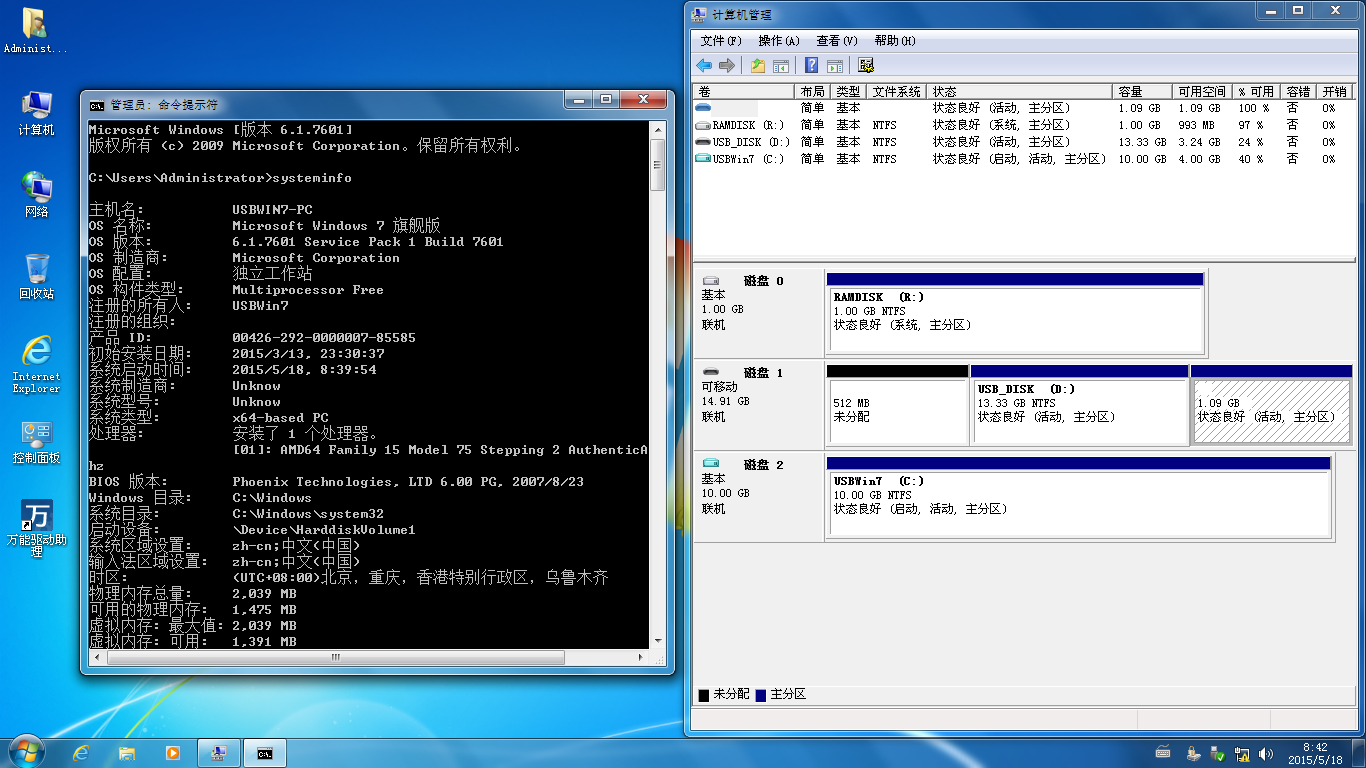
Task: Open the 回收站 recycle bin icon
Action: (36, 277)
